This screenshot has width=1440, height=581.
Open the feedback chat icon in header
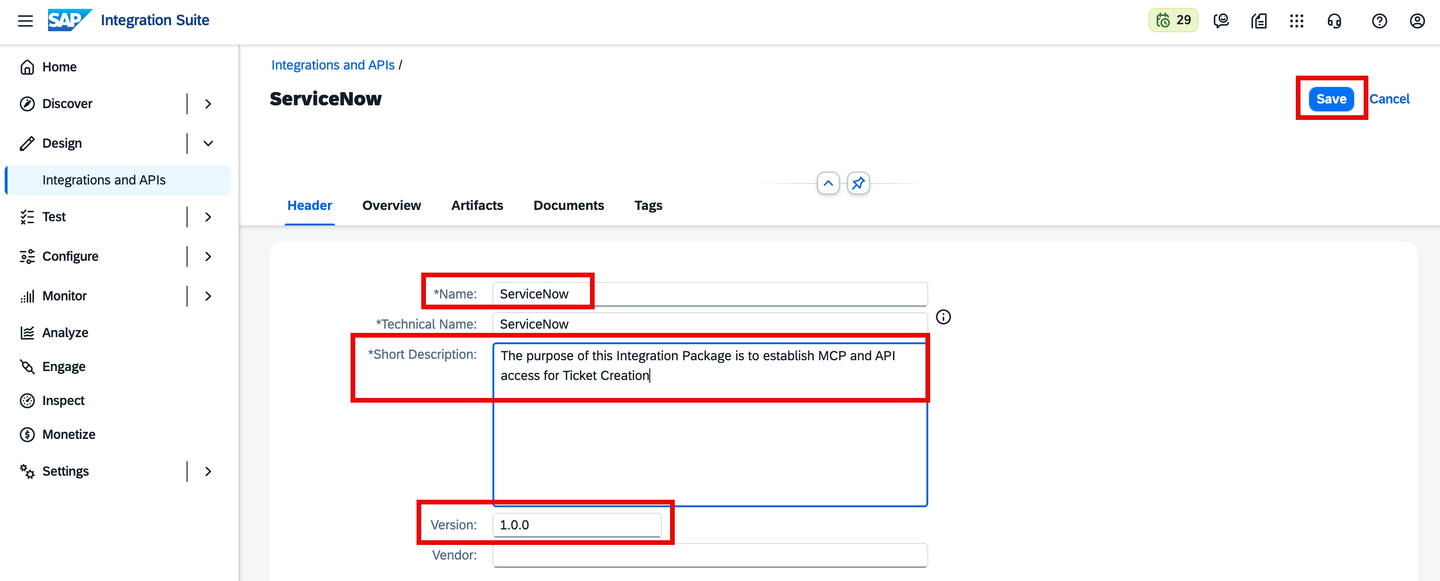[1221, 21]
